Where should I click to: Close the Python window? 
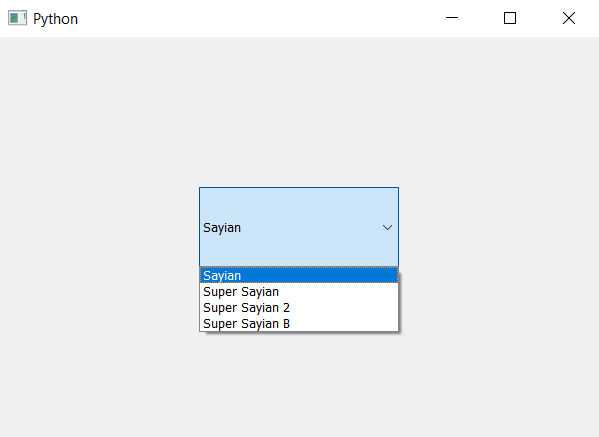click(569, 18)
